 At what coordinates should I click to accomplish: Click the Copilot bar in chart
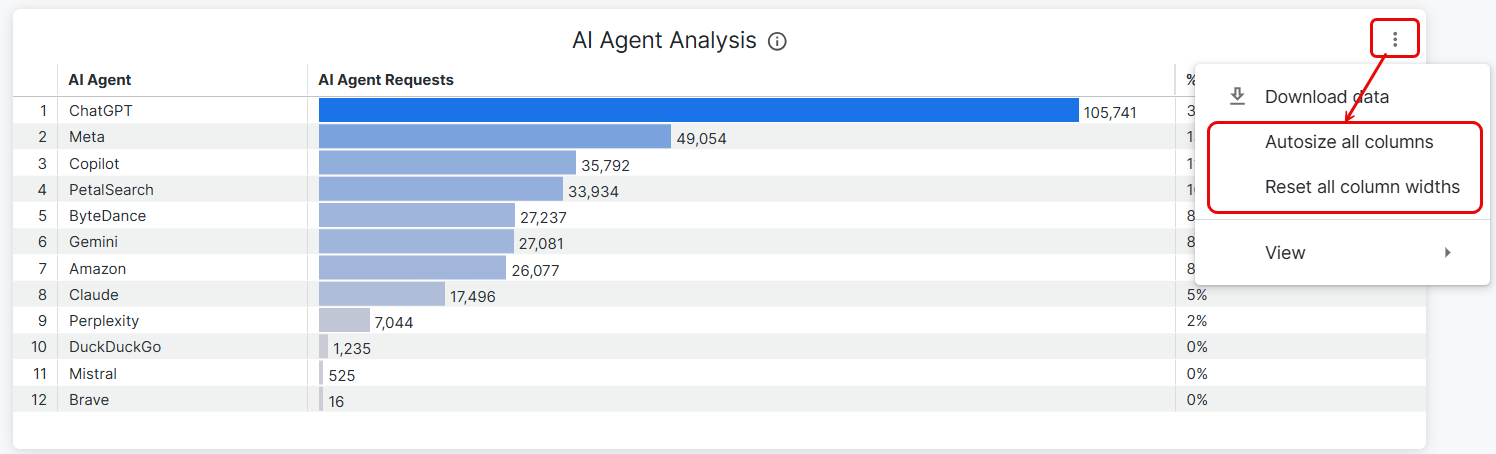[x=447, y=164]
